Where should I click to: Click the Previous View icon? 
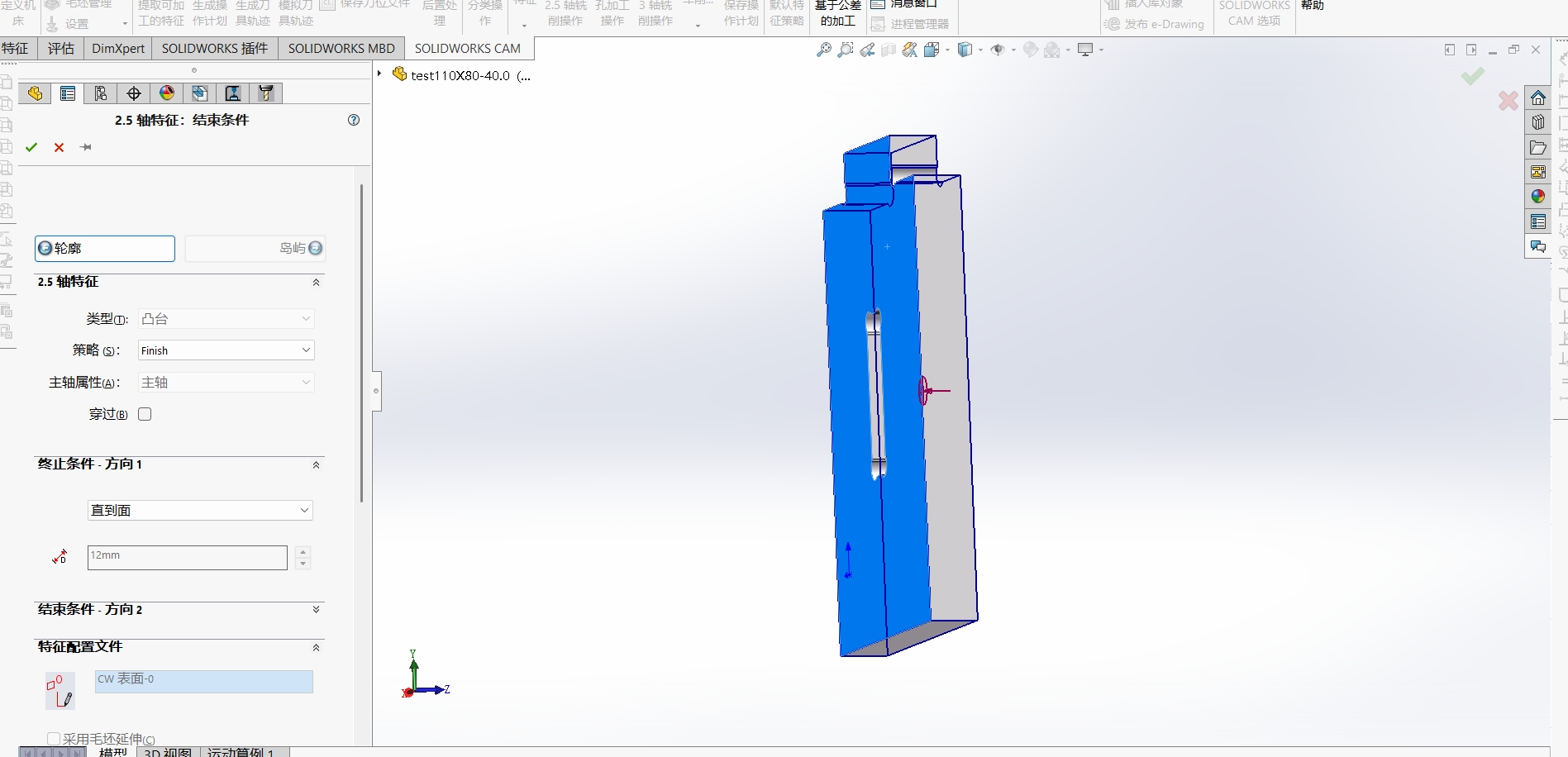pyautogui.click(x=867, y=50)
